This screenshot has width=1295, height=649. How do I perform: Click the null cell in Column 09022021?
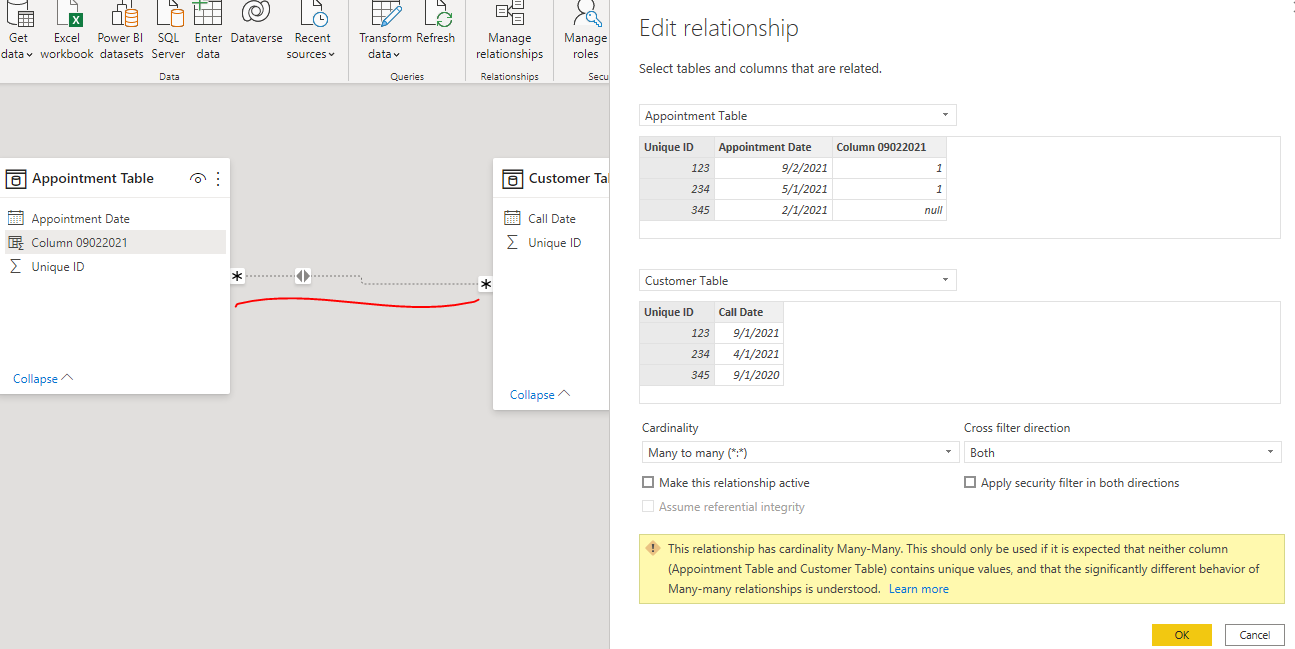pos(890,210)
